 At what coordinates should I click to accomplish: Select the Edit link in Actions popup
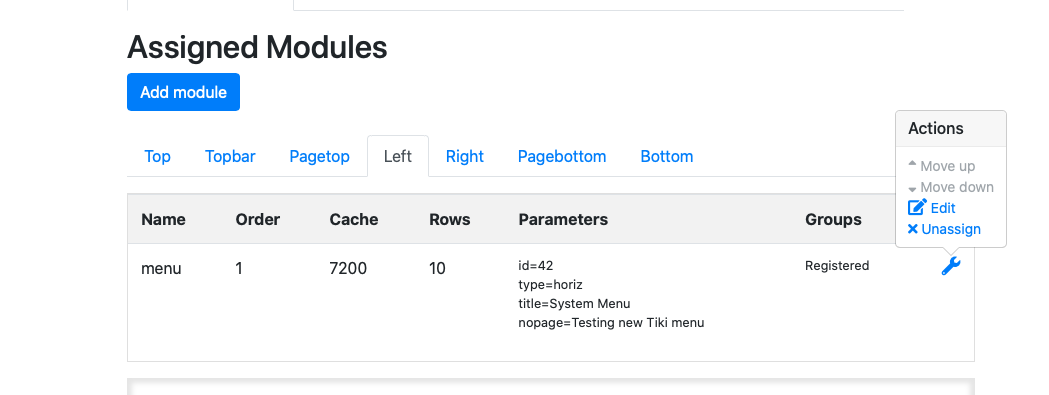point(943,208)
